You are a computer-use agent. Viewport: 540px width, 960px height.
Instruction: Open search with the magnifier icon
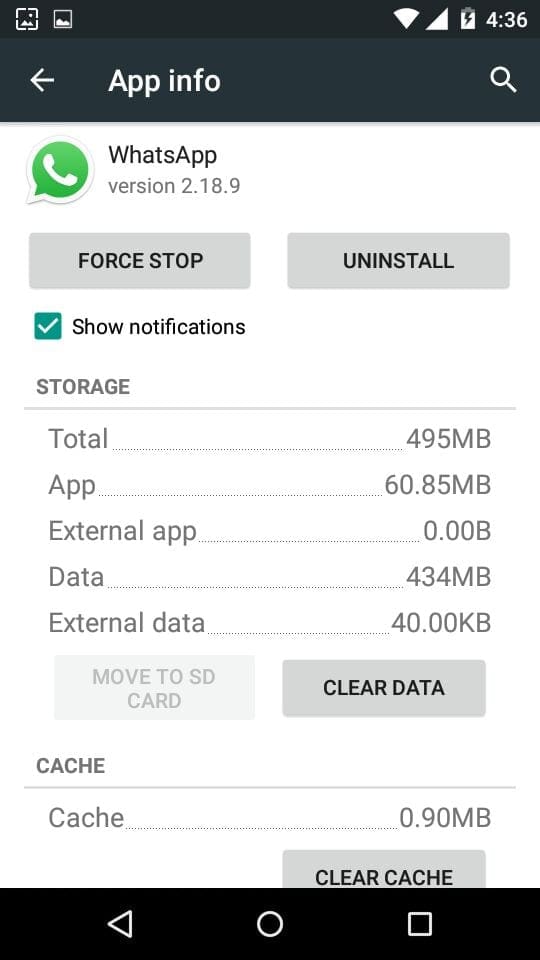point(503,80)
